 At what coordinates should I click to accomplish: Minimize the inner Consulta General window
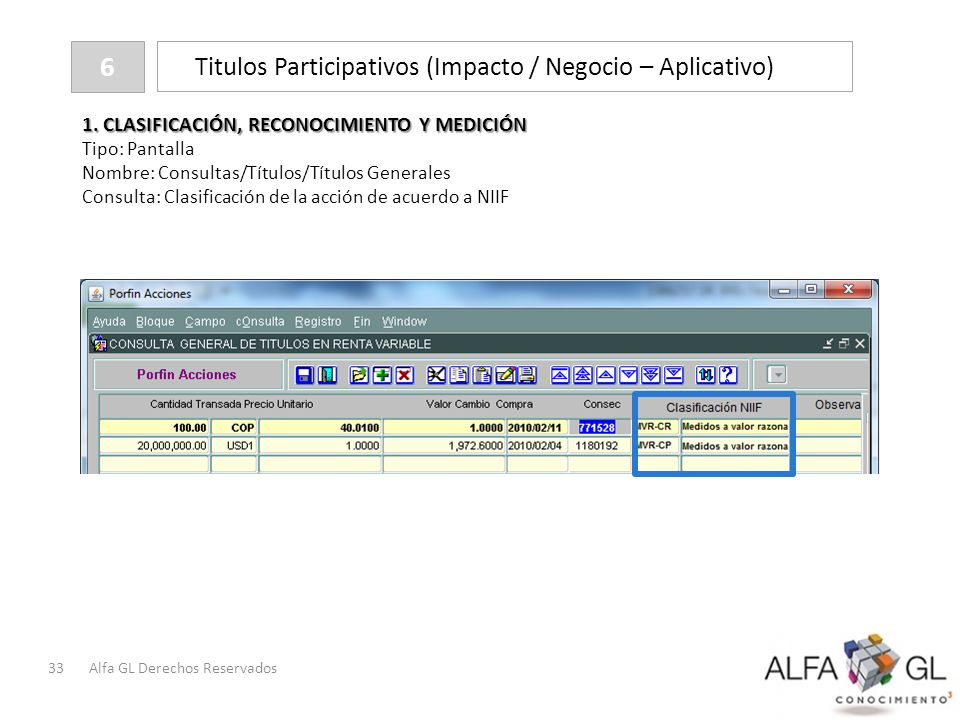click(828, 343)
